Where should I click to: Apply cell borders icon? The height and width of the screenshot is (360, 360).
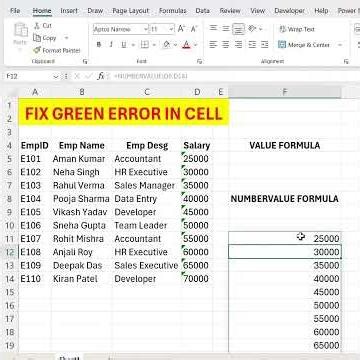pos(145,45)
